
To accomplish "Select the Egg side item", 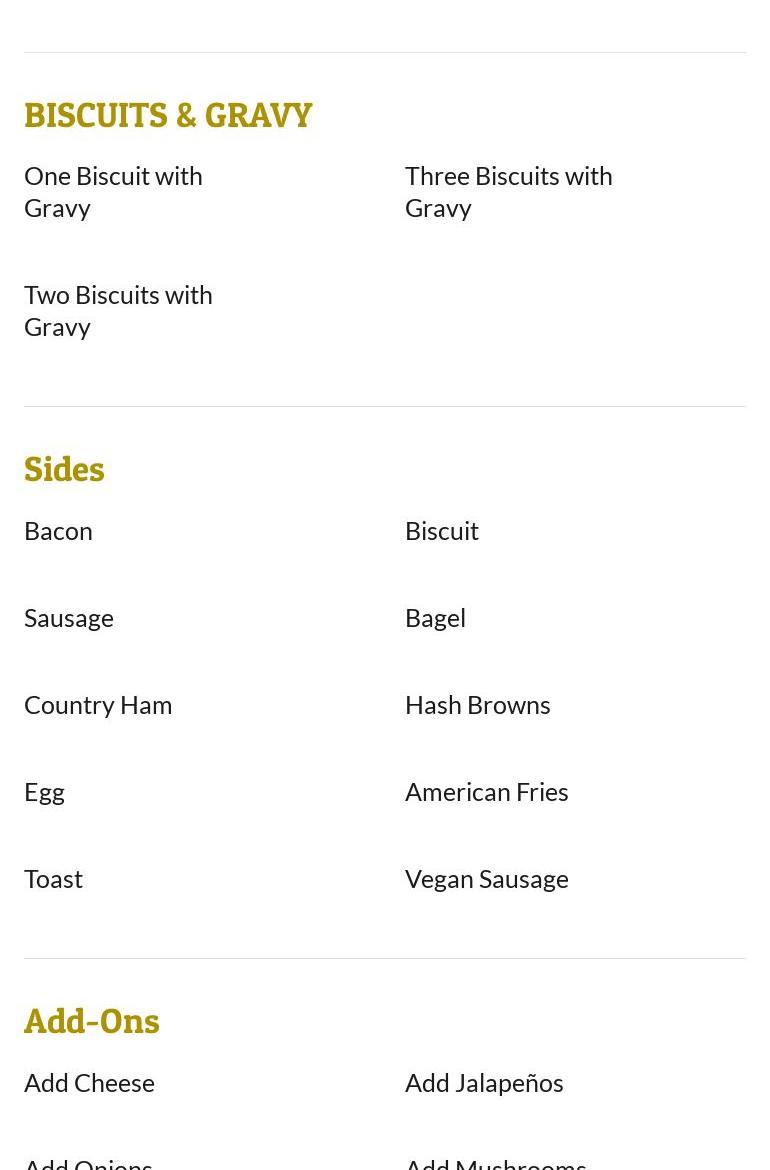I will click(x=44, y=792).
